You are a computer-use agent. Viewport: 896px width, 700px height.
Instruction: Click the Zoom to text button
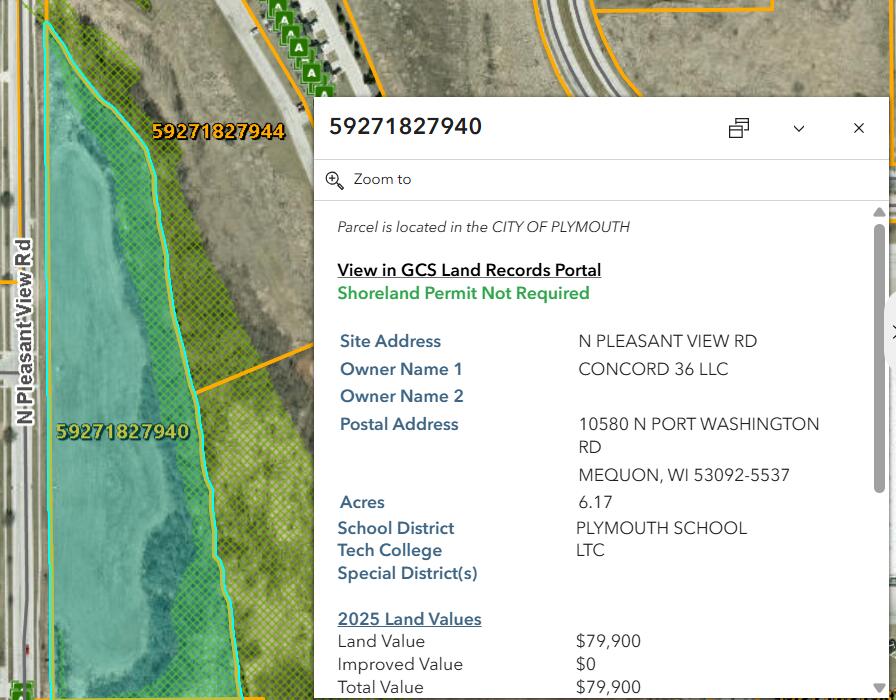[382, 180]
